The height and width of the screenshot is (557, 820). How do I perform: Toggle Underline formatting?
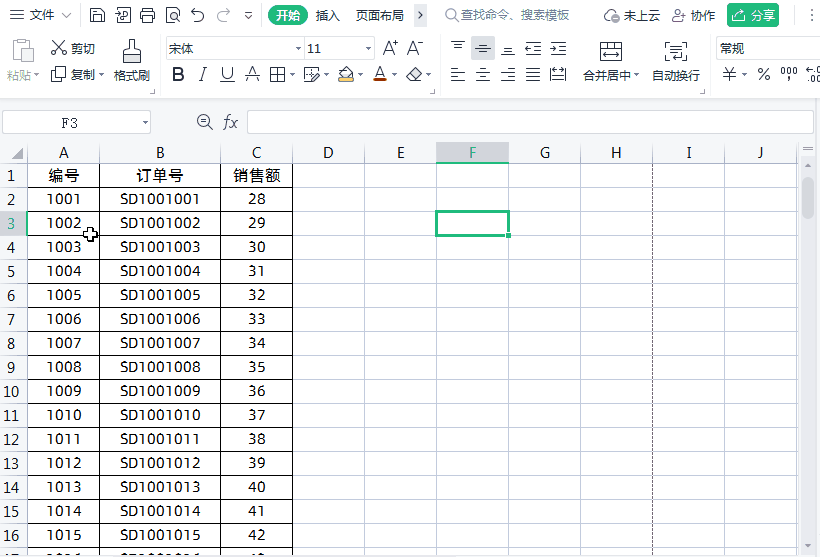[x=227, y=75]
